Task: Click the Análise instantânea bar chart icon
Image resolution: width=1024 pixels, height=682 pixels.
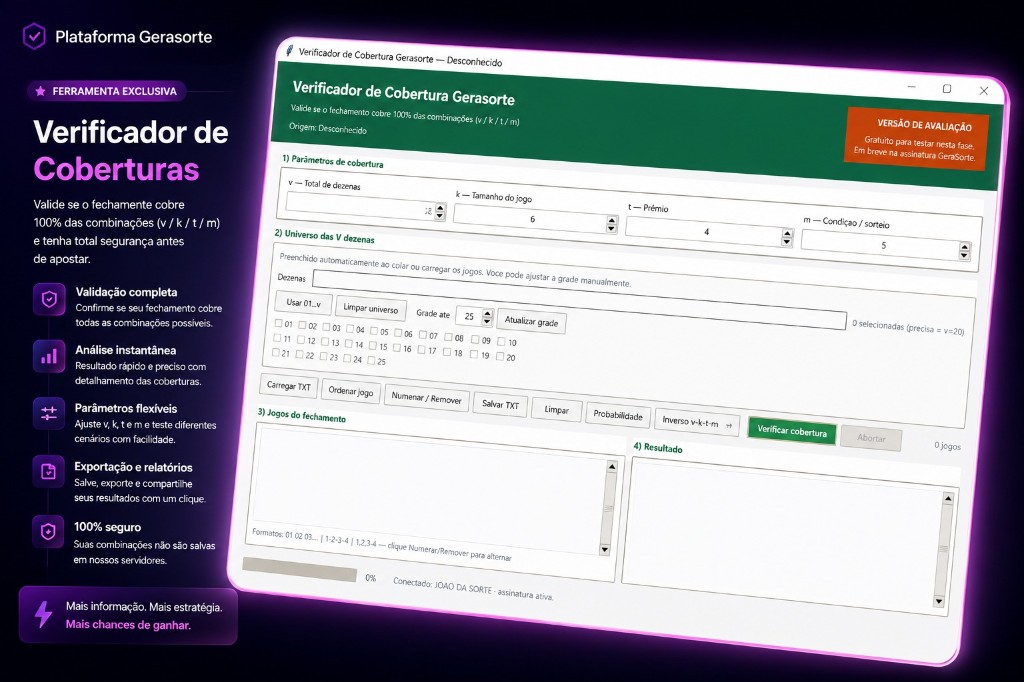Action: coord(49,357)
